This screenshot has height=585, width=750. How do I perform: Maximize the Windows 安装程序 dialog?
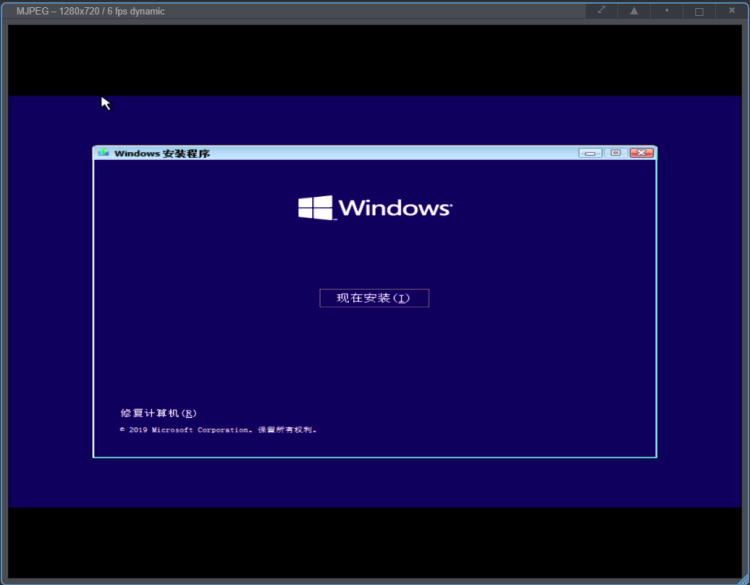tap(616, 153)
